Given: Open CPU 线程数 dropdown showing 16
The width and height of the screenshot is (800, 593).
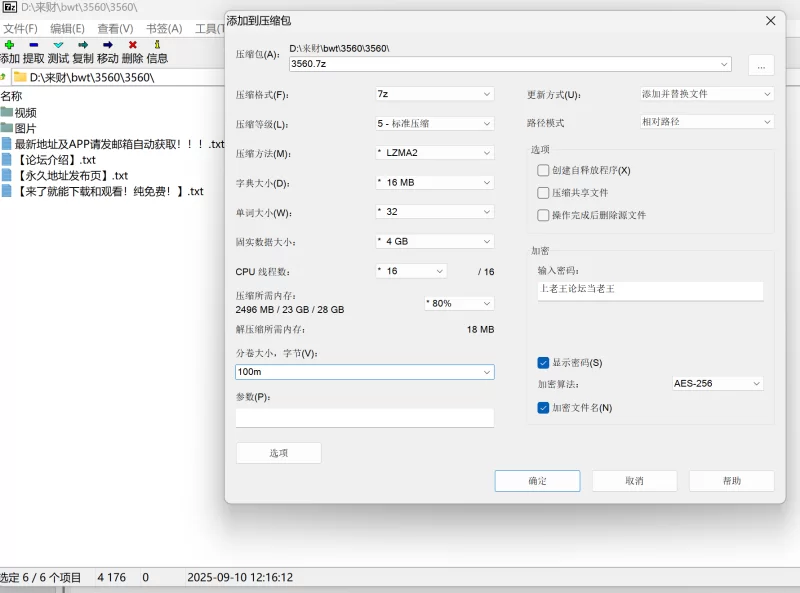Looking at the screenshot, I should (411, 271).
